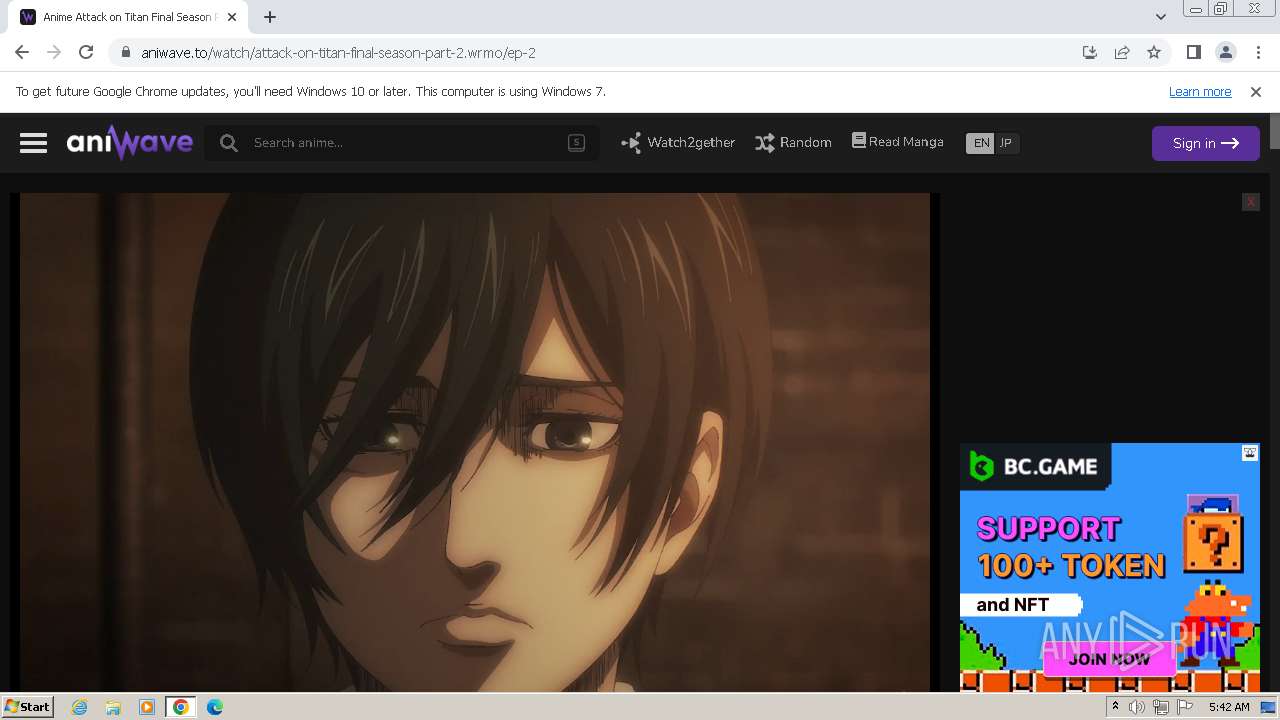
Task: Click the taskbar clock 5:42 AM
Action: pos(1228,707)
